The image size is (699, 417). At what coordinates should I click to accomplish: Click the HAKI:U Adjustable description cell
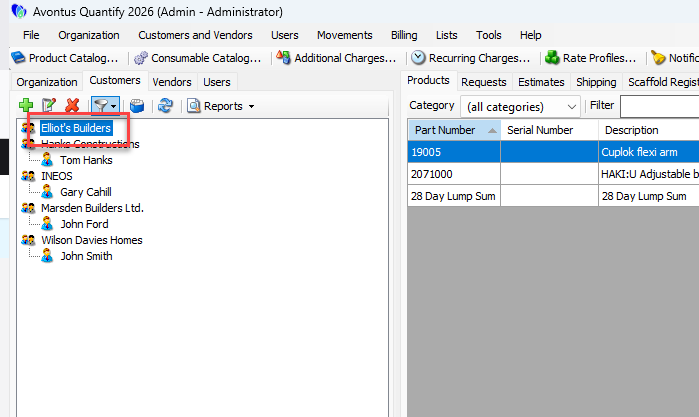(649, 174)
